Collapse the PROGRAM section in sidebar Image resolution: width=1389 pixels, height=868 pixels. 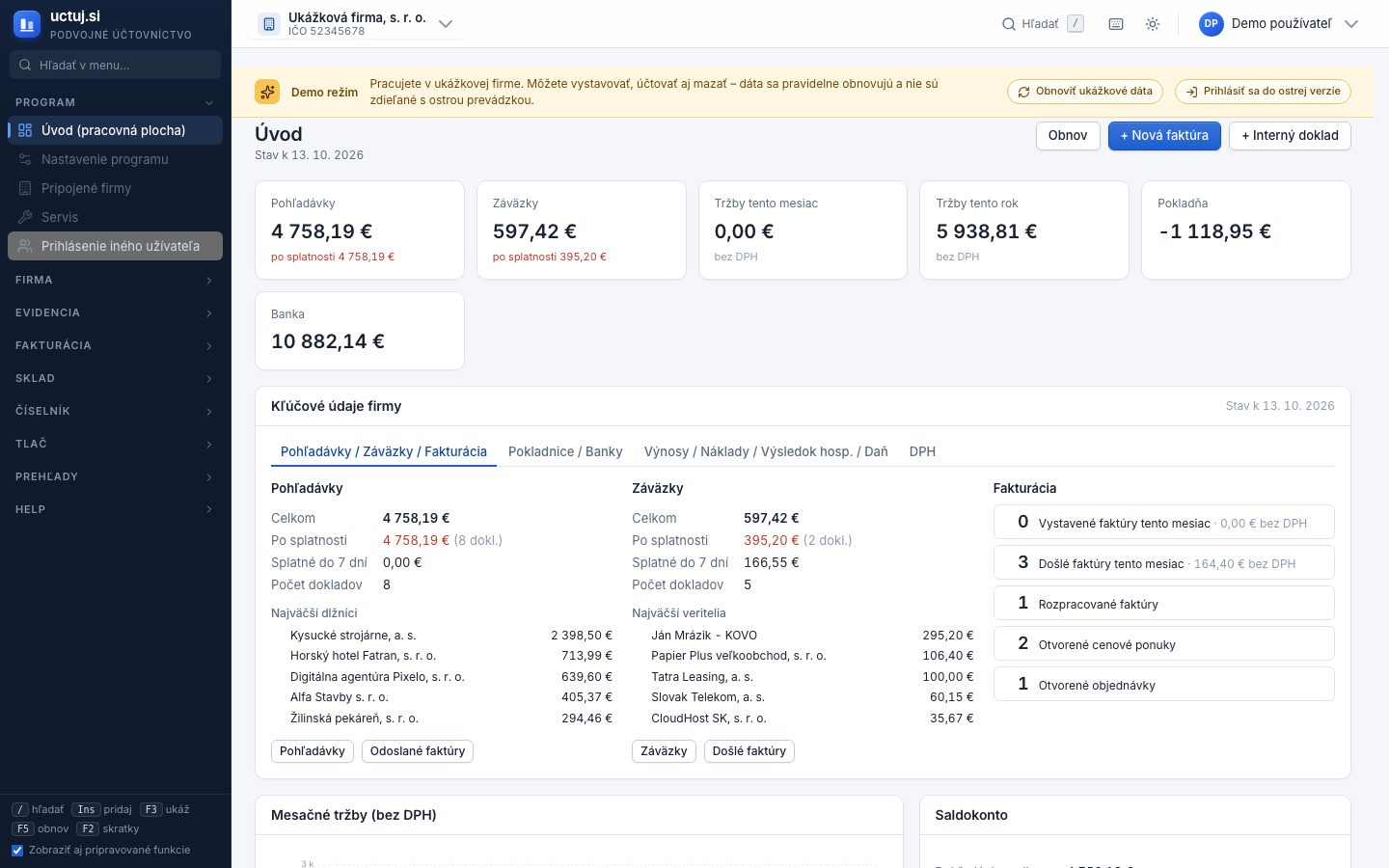coord(116,102)
